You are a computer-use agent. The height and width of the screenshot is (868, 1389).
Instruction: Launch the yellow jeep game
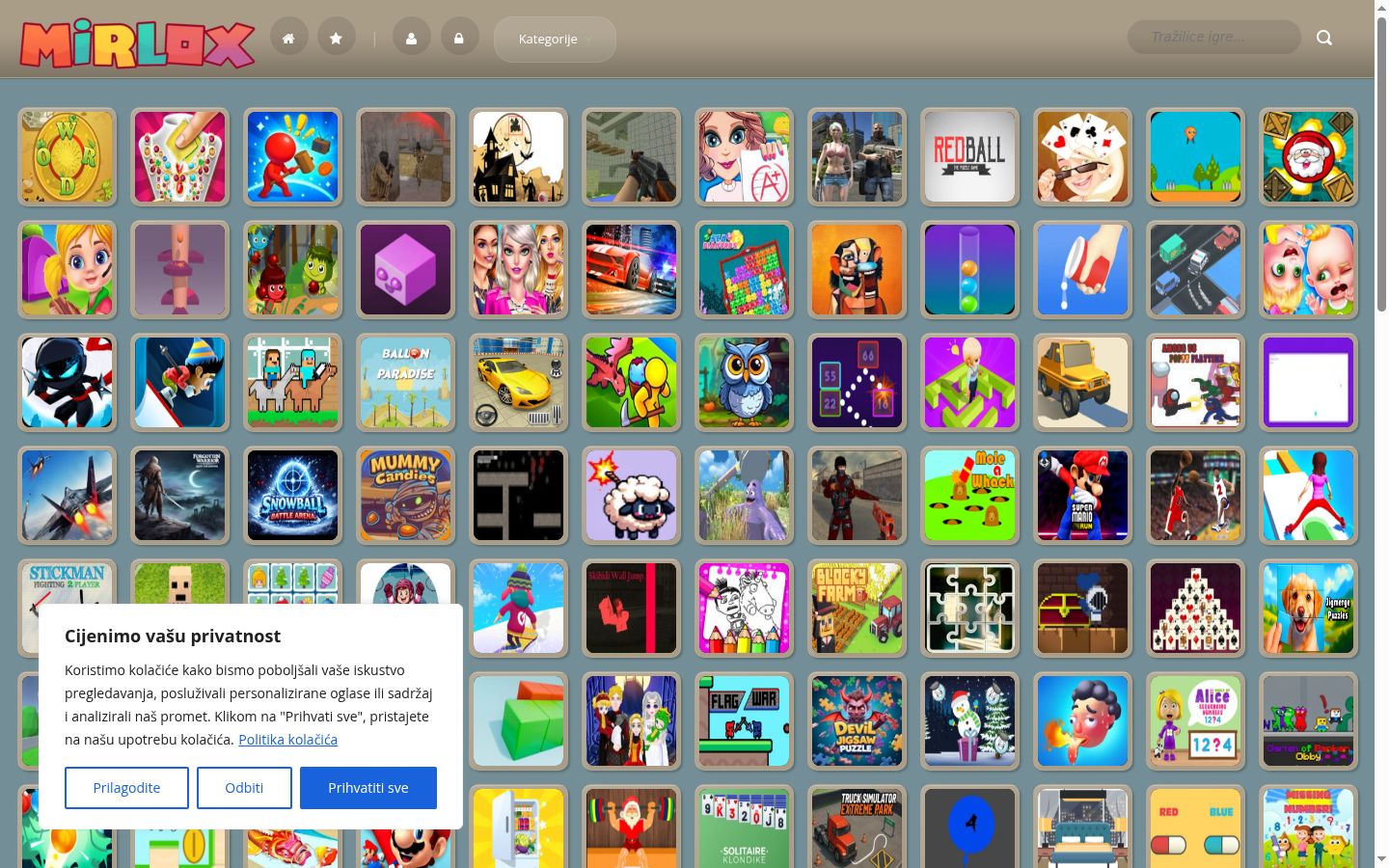click(x=1082, y=382)
